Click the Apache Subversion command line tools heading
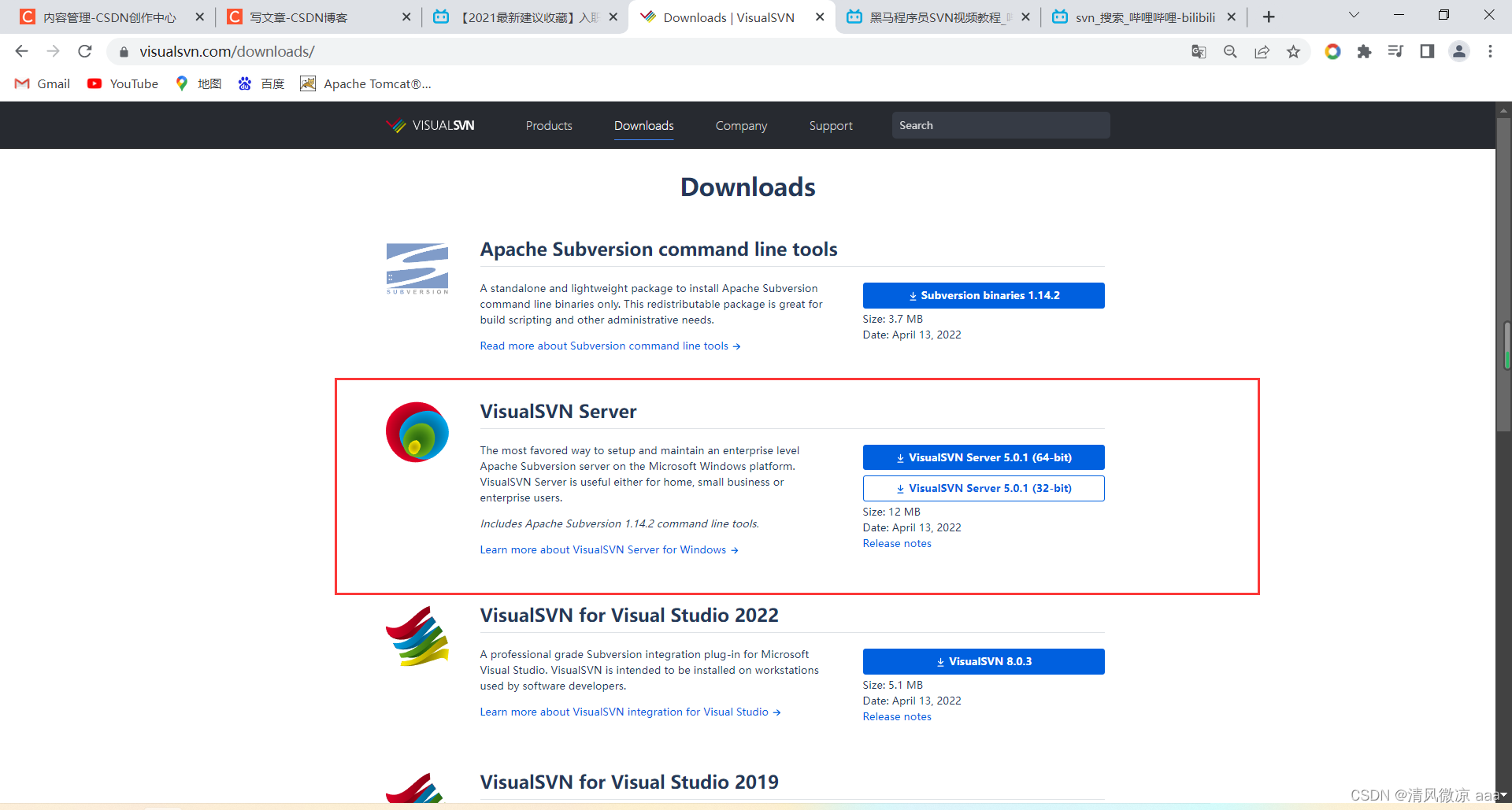The height and width of the screenshot is (810, 1512). 658,249
